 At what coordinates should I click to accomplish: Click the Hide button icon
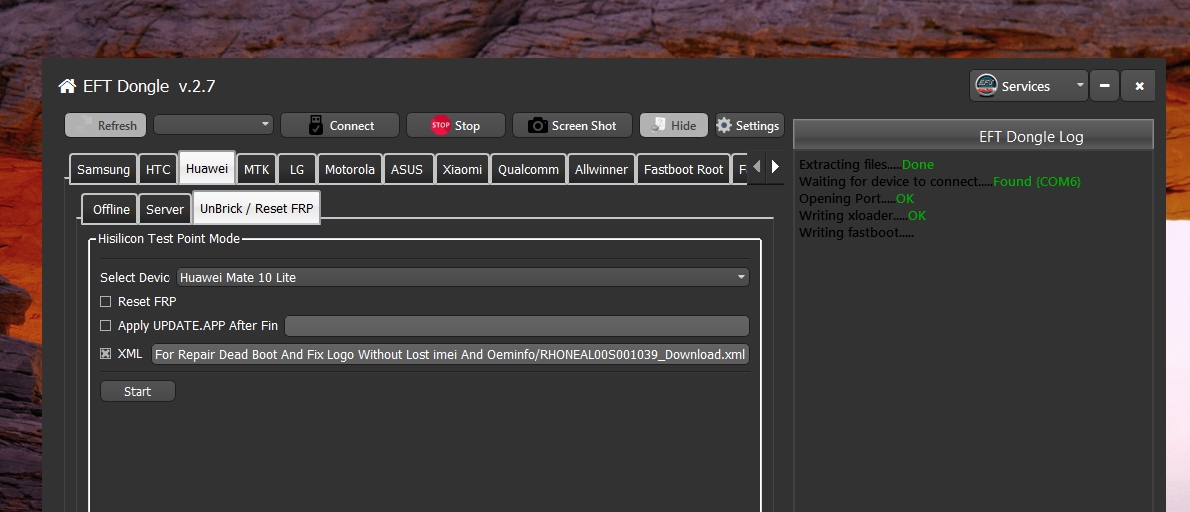coord(658,125)
